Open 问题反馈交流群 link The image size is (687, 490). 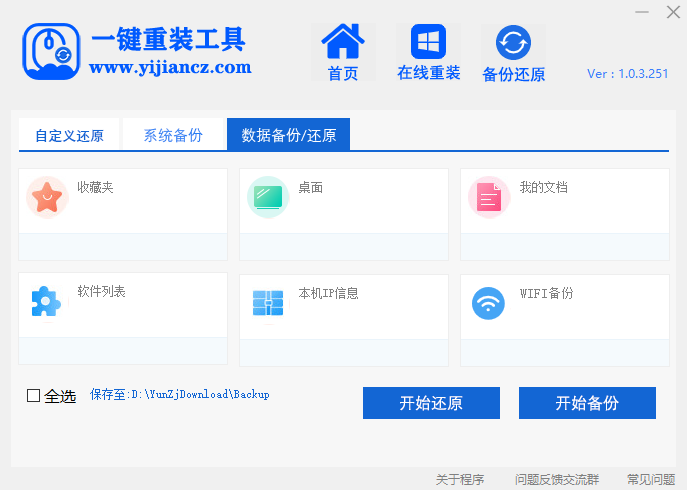point(557,479)
